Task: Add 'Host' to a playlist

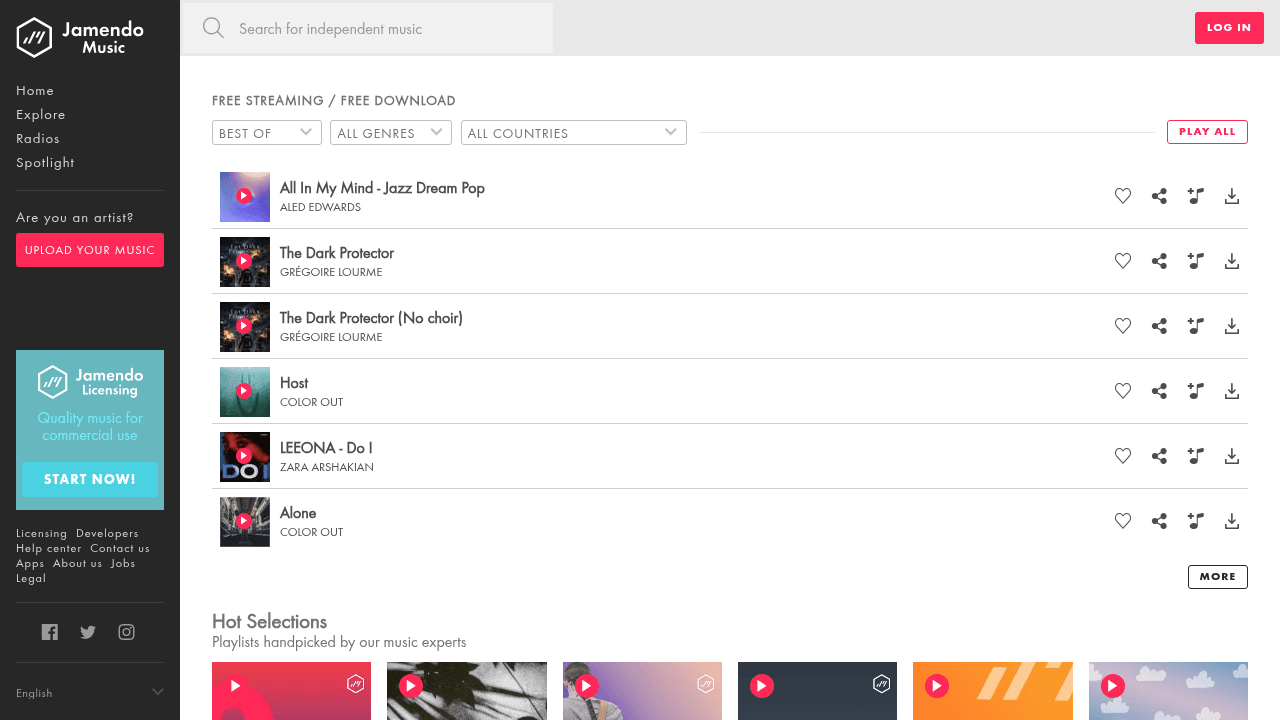Action: click(1195, 391)
